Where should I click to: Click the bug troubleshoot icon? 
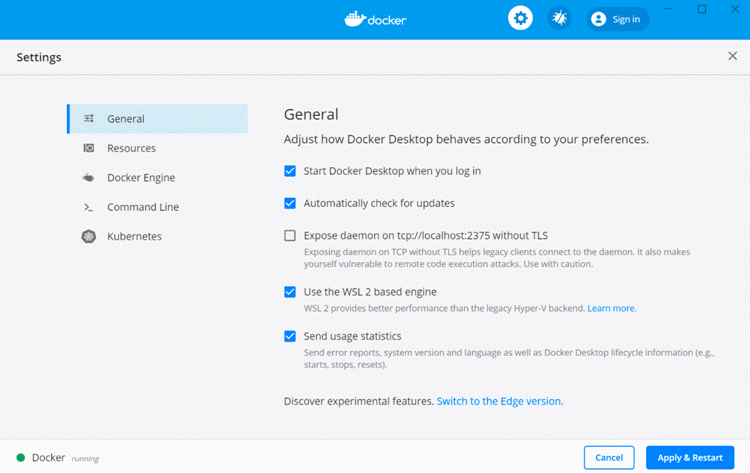[x=560, y=19]
